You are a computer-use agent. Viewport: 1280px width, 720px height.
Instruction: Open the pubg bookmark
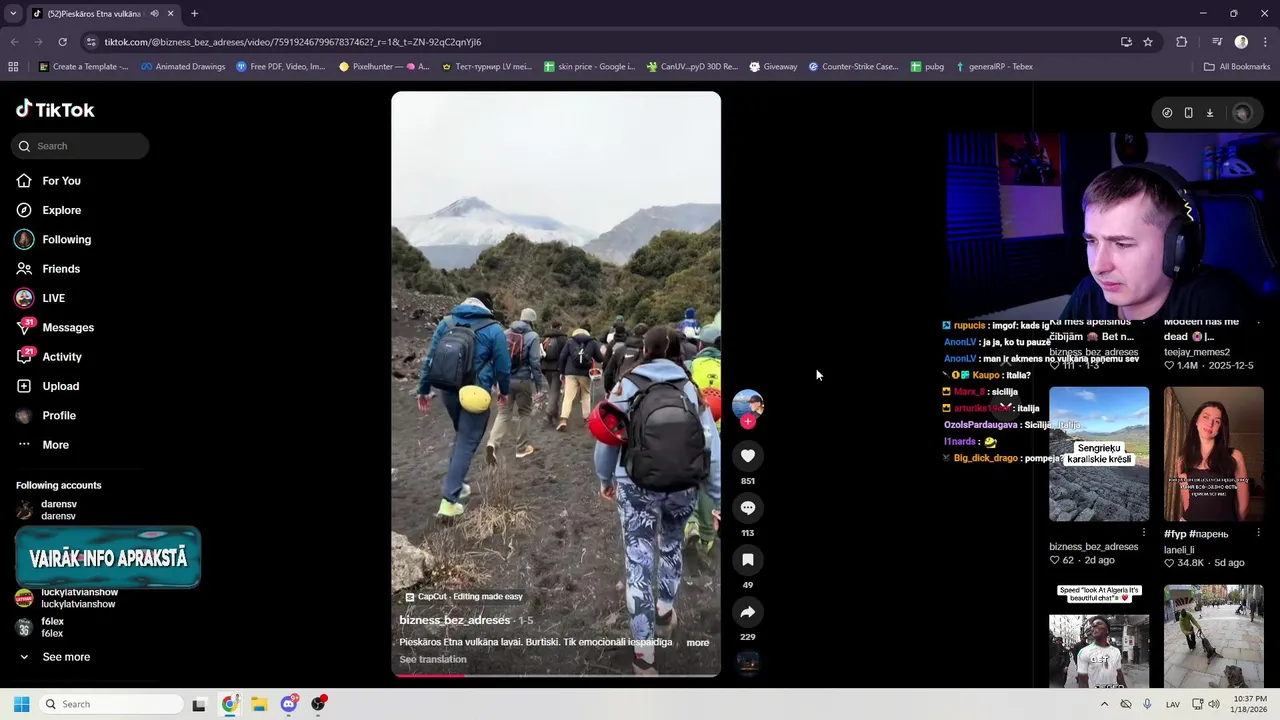tap(927, 67)
